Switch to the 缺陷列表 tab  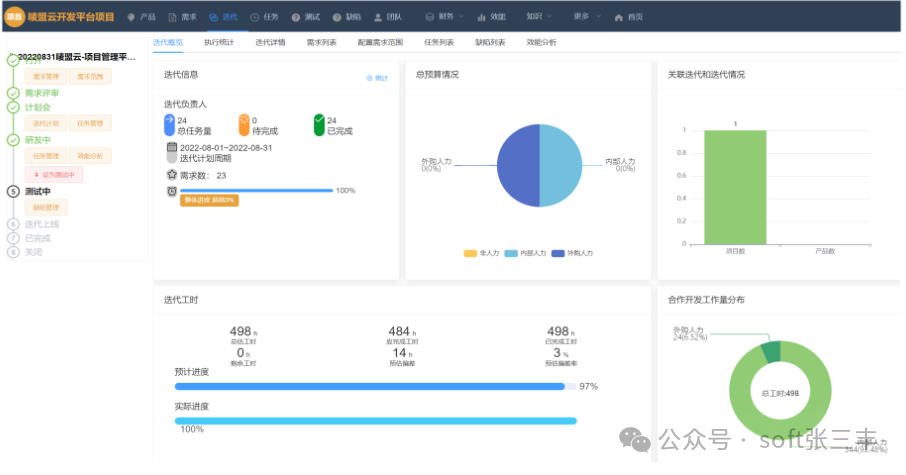click(x=489, y=43)
